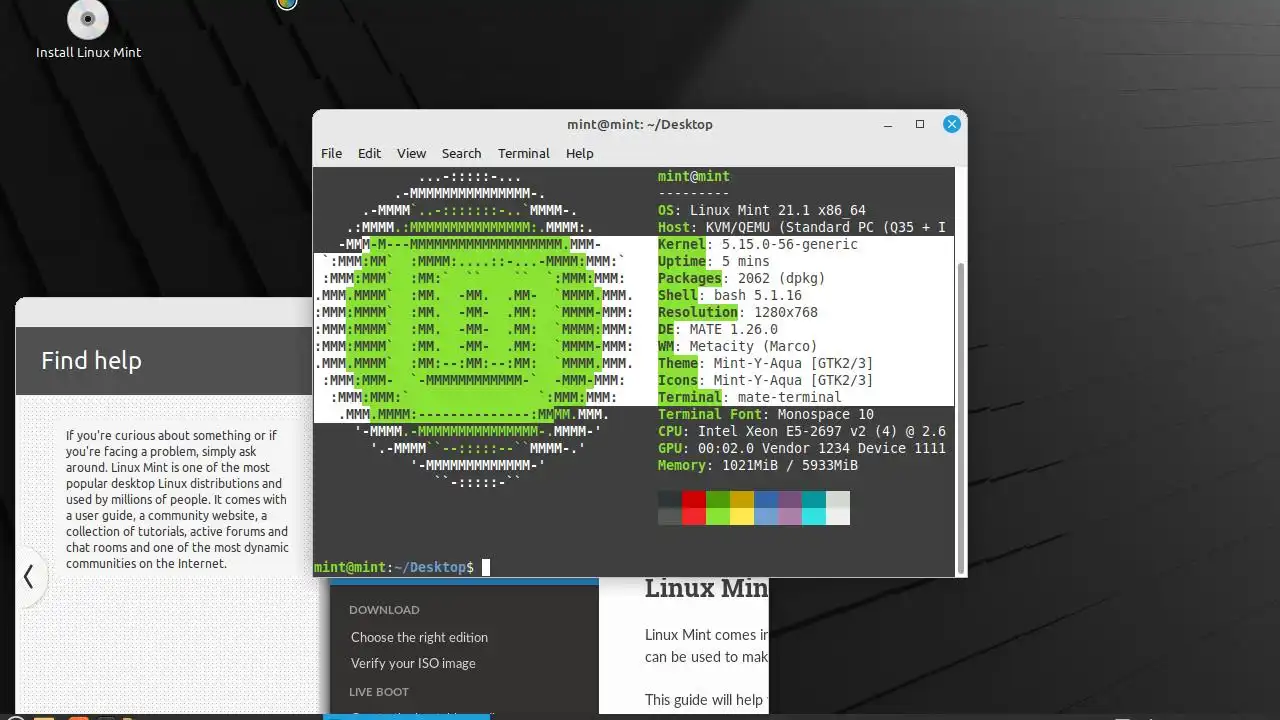1280x720 pixels.
Task: Click the 'Linux Min' page heading in browser
Action: [706, 588]
